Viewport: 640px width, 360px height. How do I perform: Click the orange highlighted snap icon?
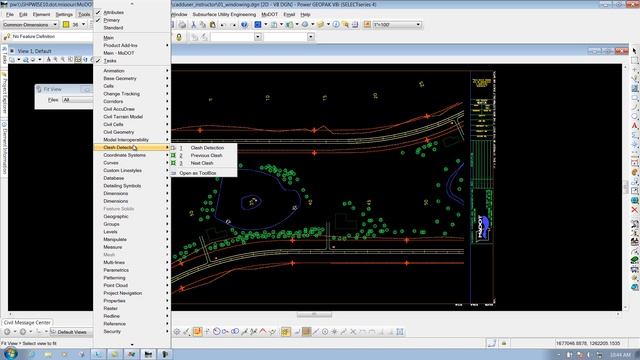click(x=198, y=331)
